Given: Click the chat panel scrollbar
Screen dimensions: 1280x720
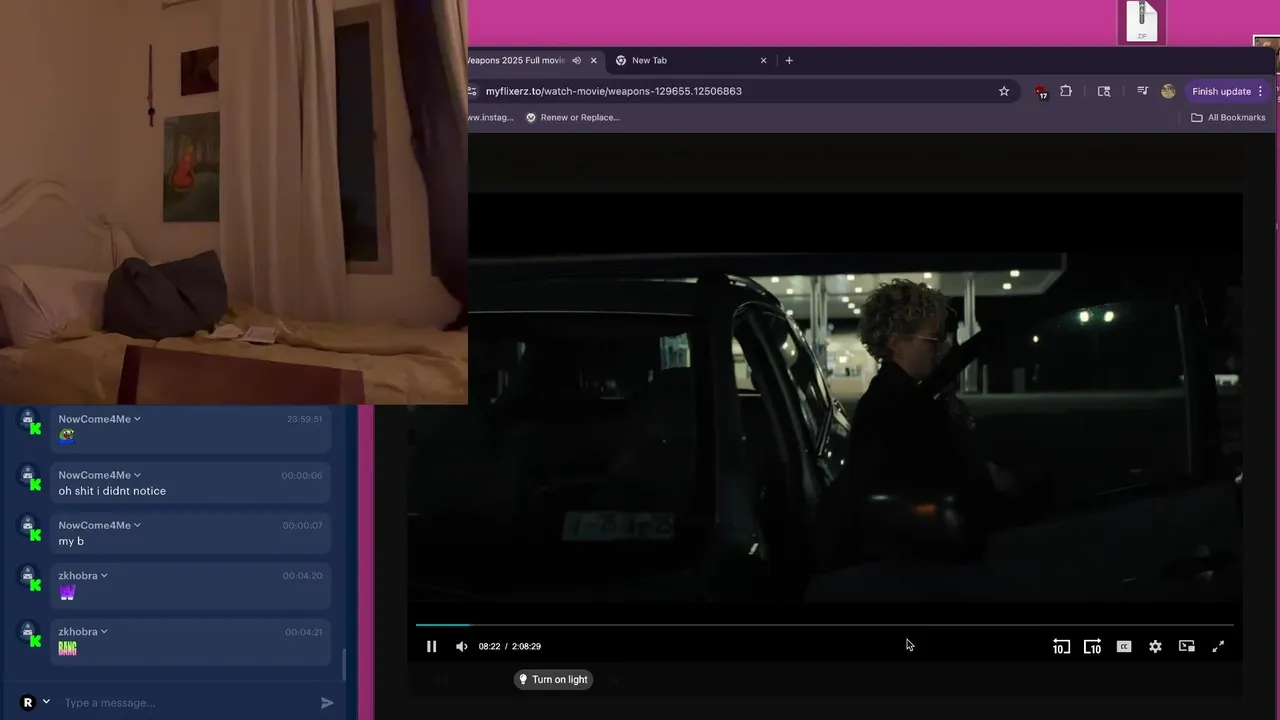Looking at the screenshot, I should click(x=344, y=663).
